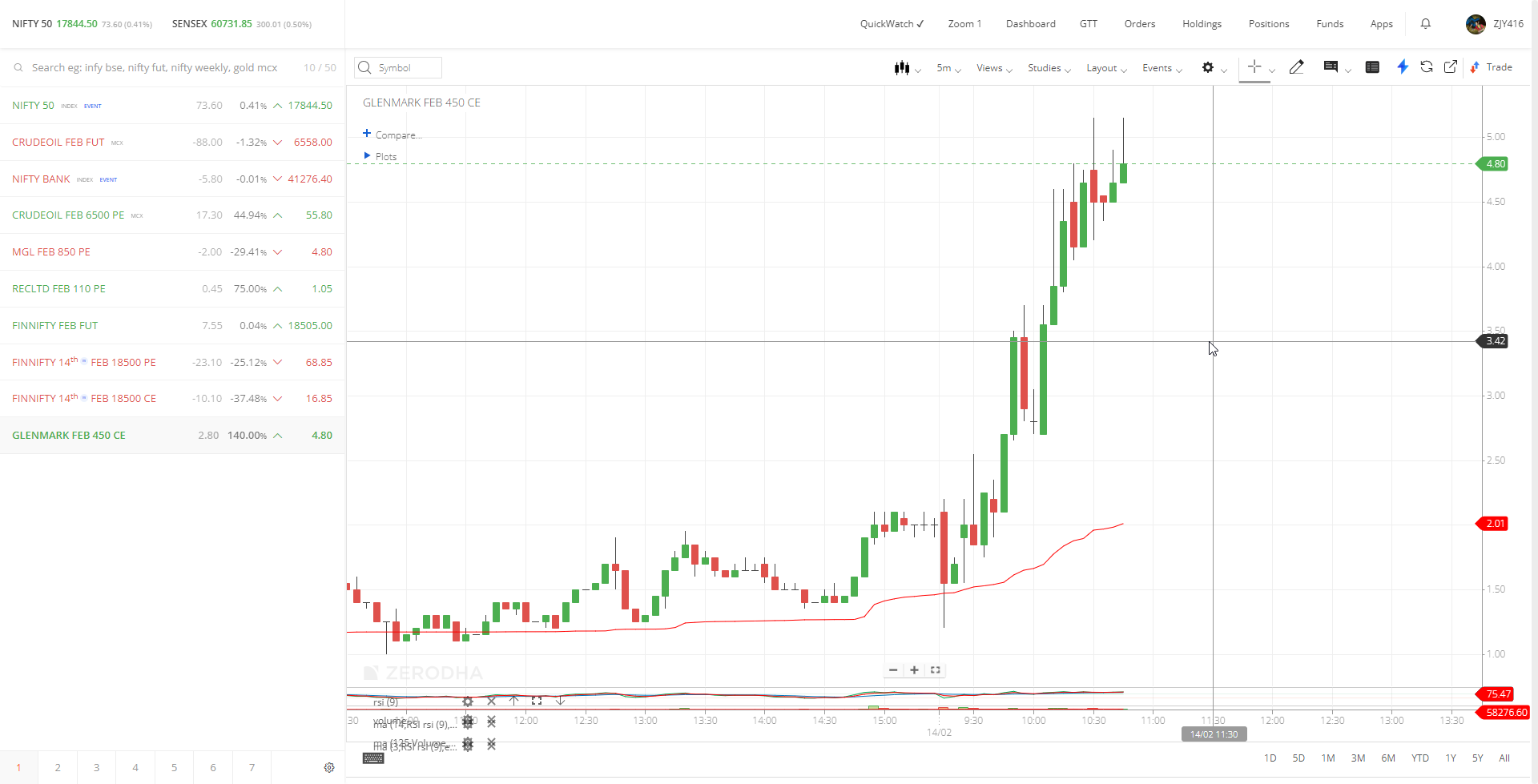Expand the Plots section
1538x784 pixels.
[x=380, y=157]
